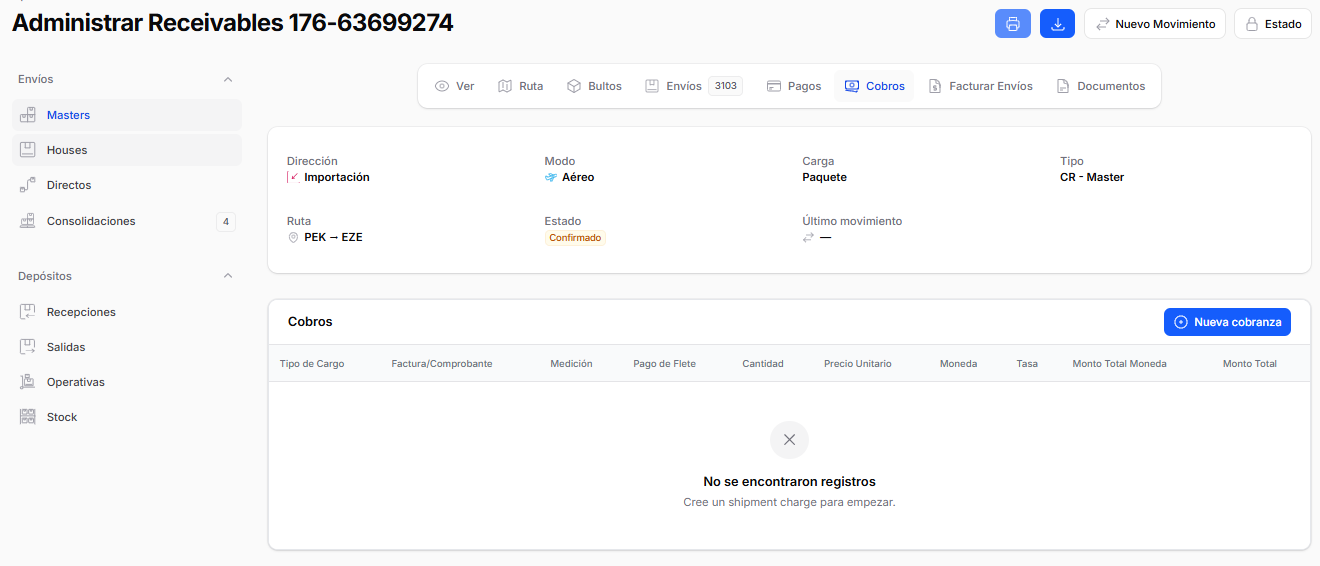Image resolution: width=1320 pixels, height=566 pixels.
Task: Click the Tasa column header
Action: 1027,364
